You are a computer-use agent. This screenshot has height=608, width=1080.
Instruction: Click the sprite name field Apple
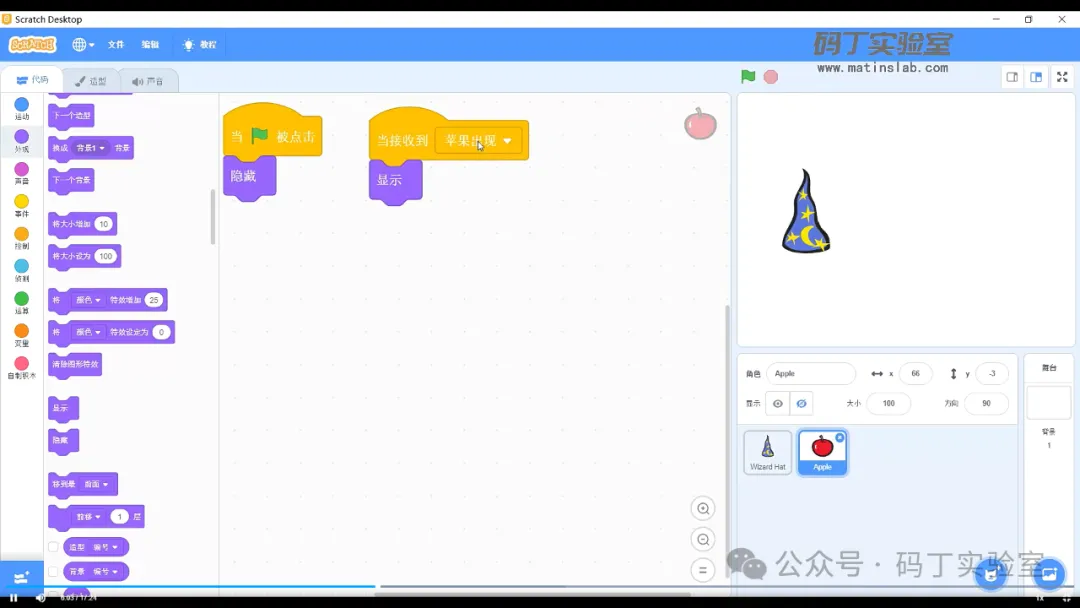(811, 373)
